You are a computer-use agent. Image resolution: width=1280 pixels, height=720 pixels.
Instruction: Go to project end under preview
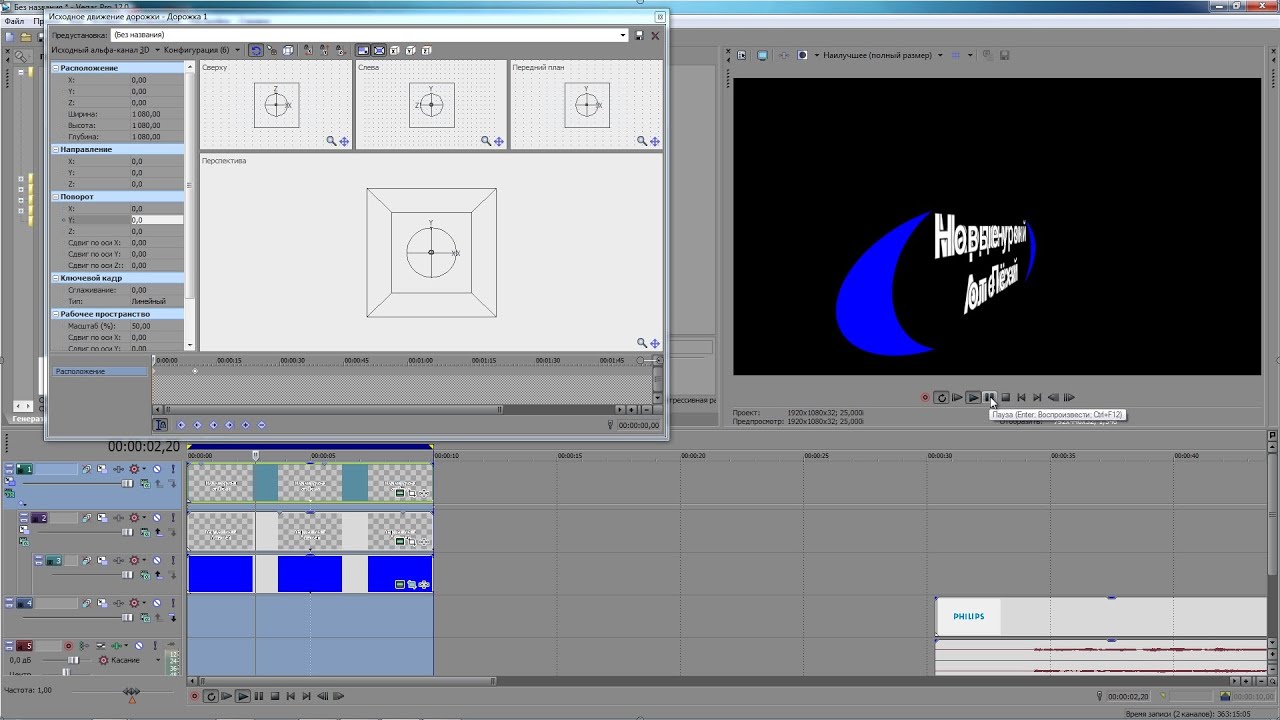pos(1037,397)
